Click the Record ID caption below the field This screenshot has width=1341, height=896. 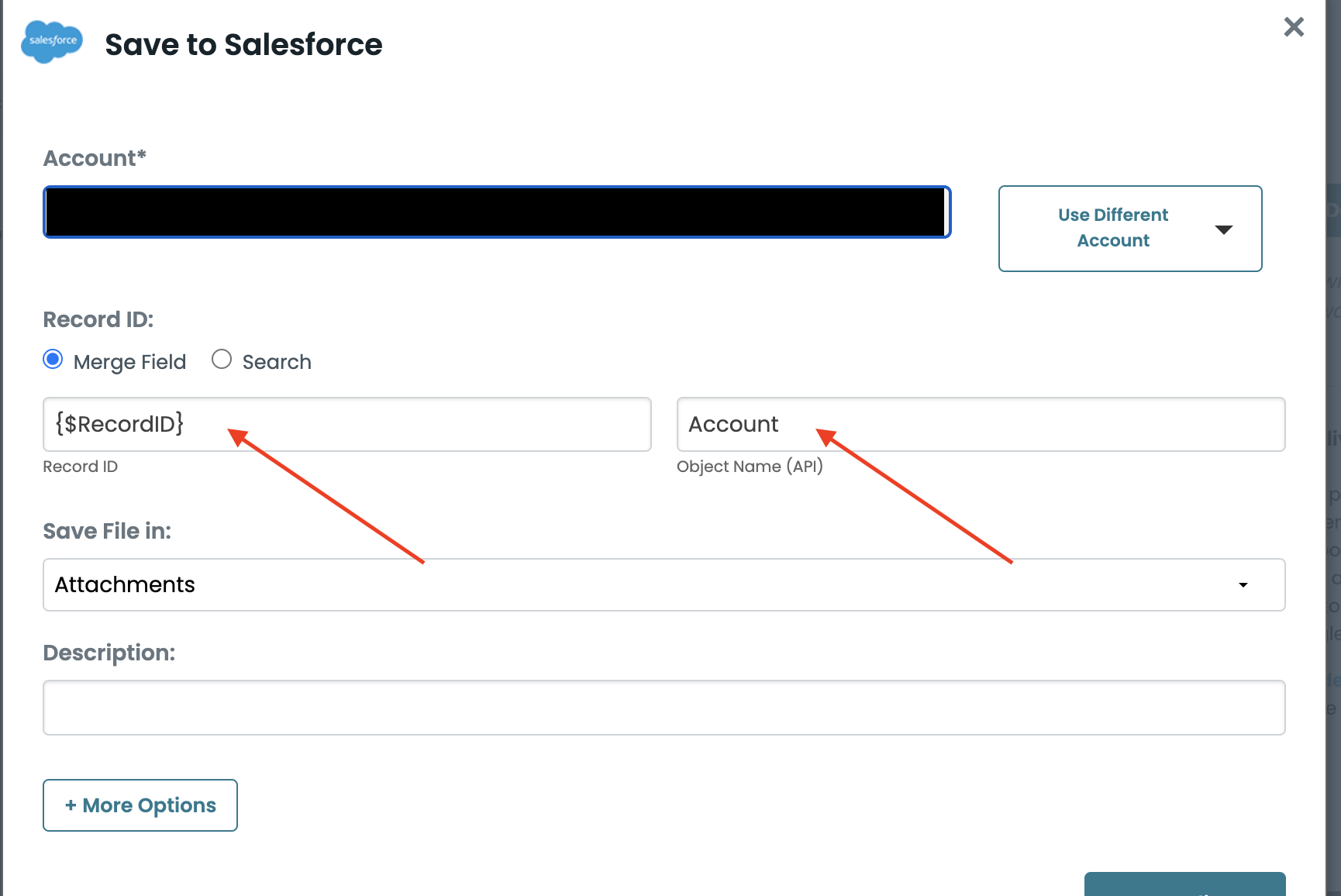(81, 467)
